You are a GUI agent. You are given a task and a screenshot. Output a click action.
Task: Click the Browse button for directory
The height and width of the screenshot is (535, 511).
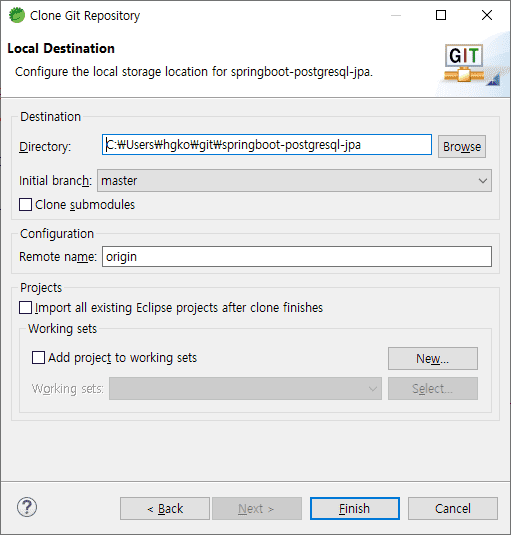click(462, 146)
